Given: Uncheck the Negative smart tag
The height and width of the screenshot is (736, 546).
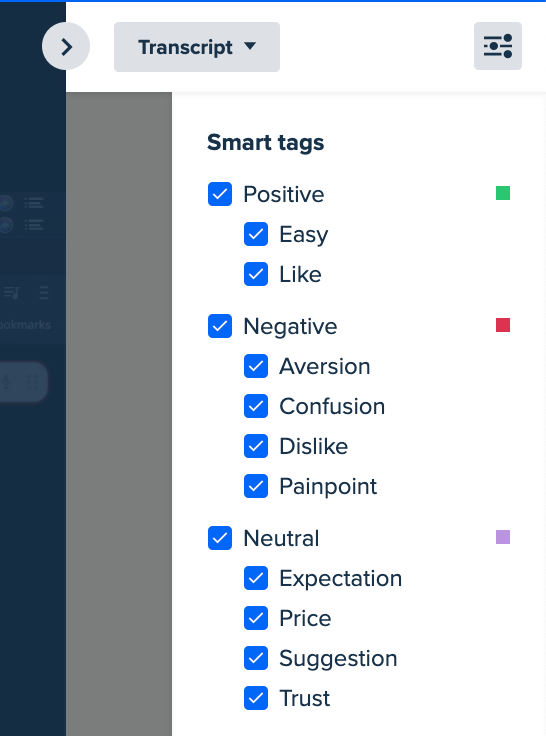Looking at the screenshot, I should [x=220, y=326].
